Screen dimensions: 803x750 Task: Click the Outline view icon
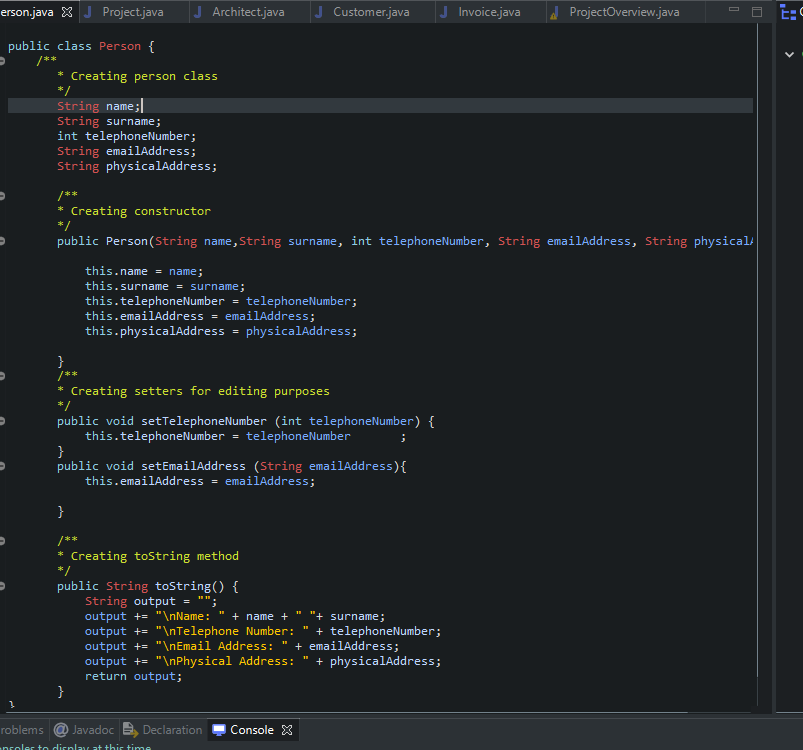click(x=788, y=12)
